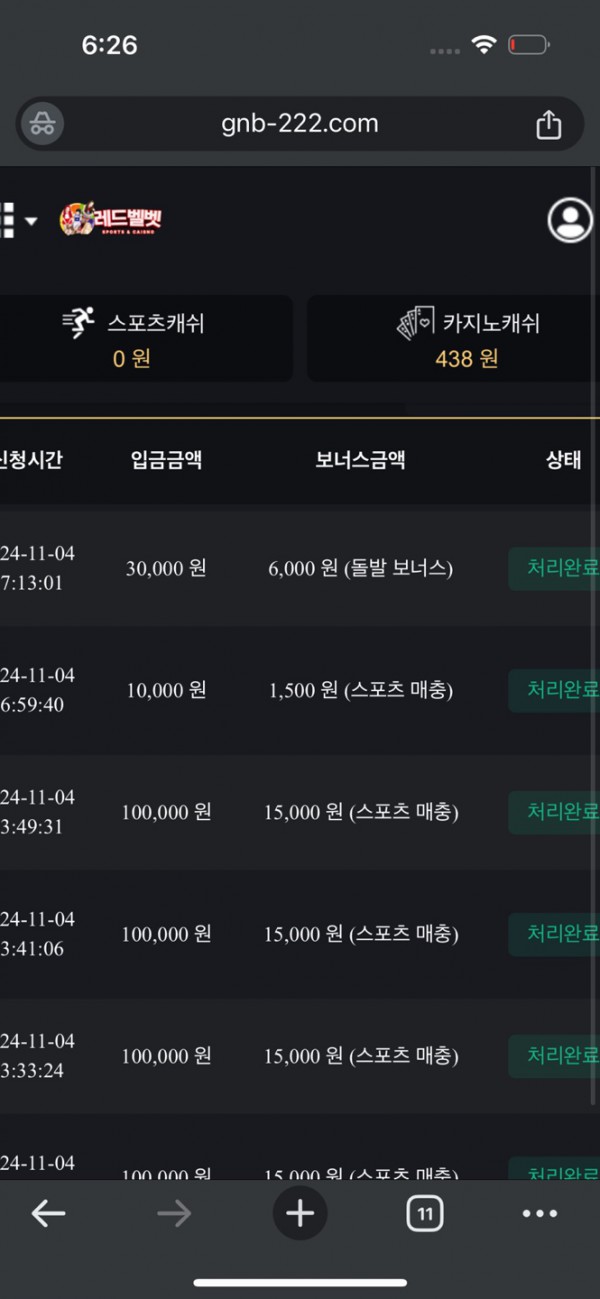Tap the incognito icon in address bar
Screen dimensions: 600x1299
click(x=45, y=124)
